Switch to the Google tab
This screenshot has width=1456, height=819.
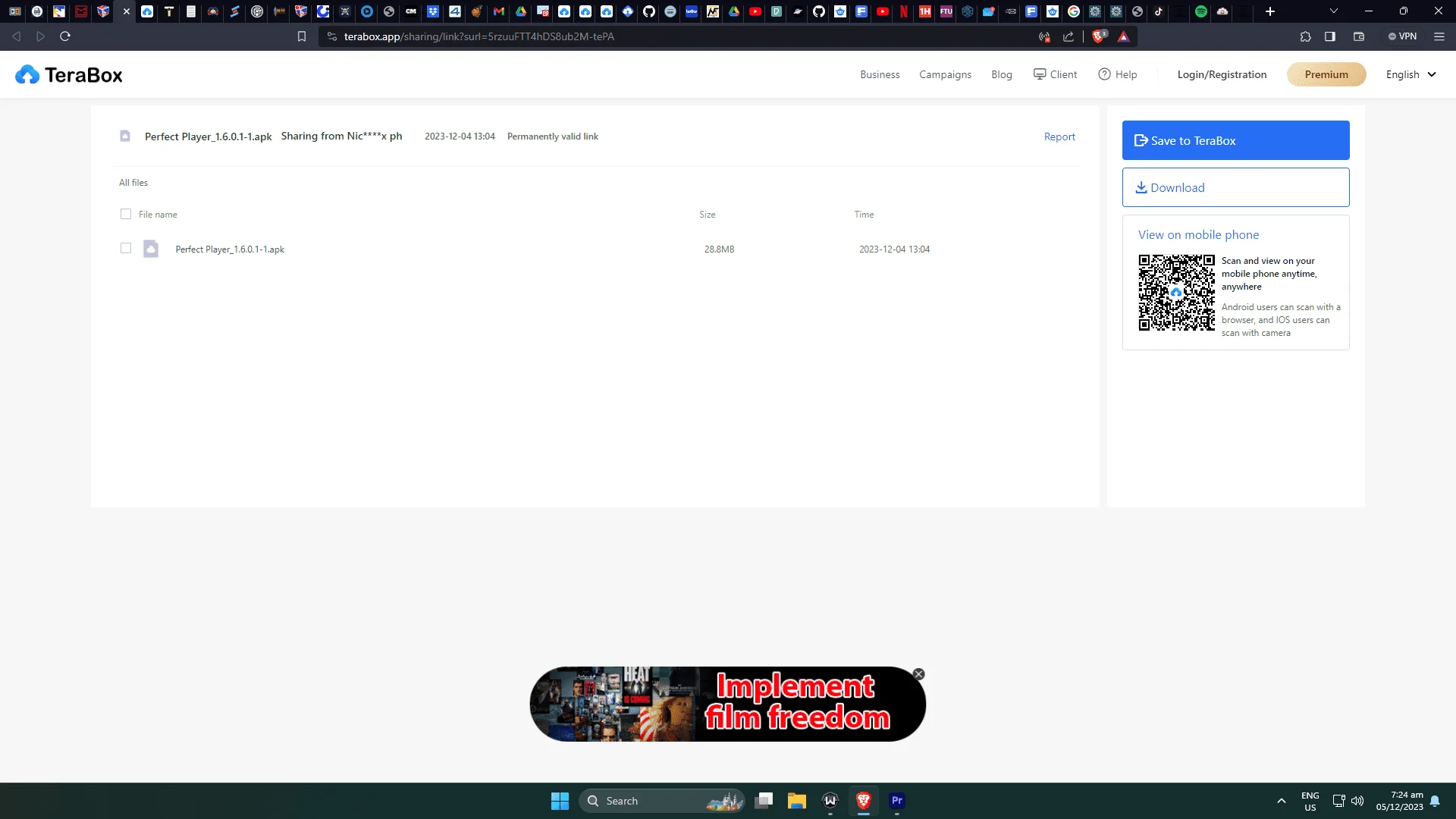(1074, 11)
